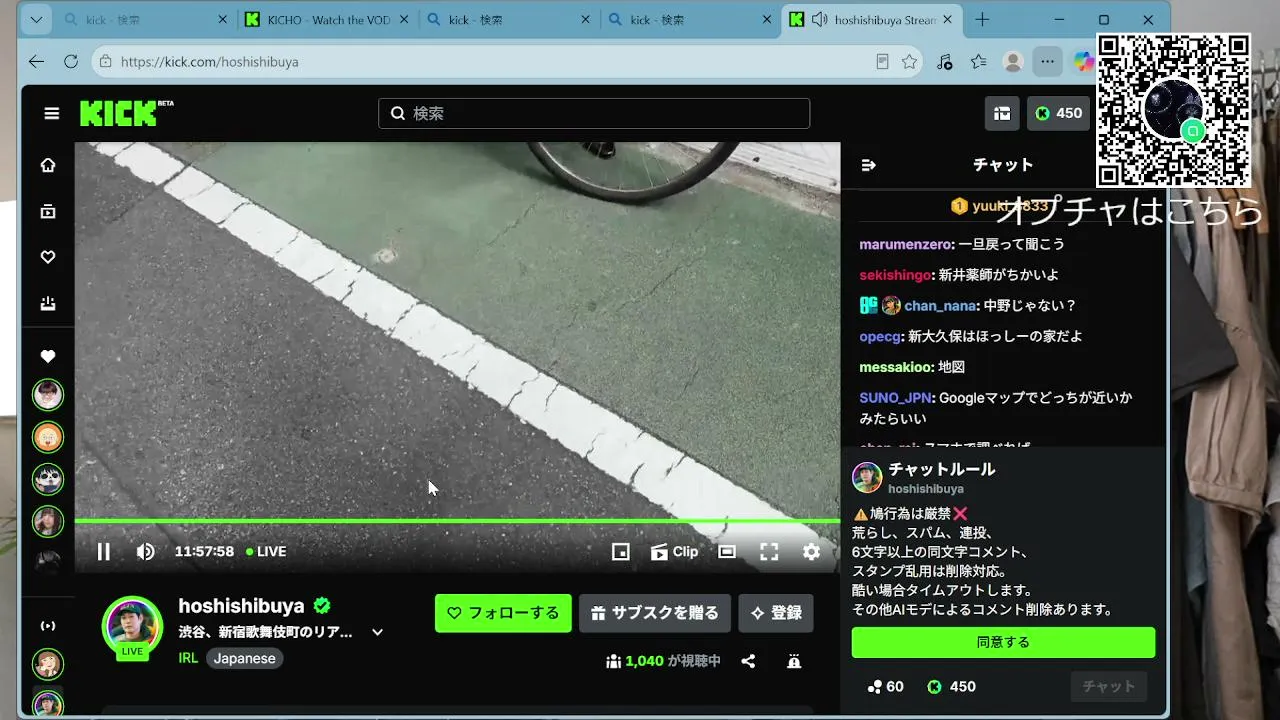Switch to theater mode in the player

click(727, 551)
